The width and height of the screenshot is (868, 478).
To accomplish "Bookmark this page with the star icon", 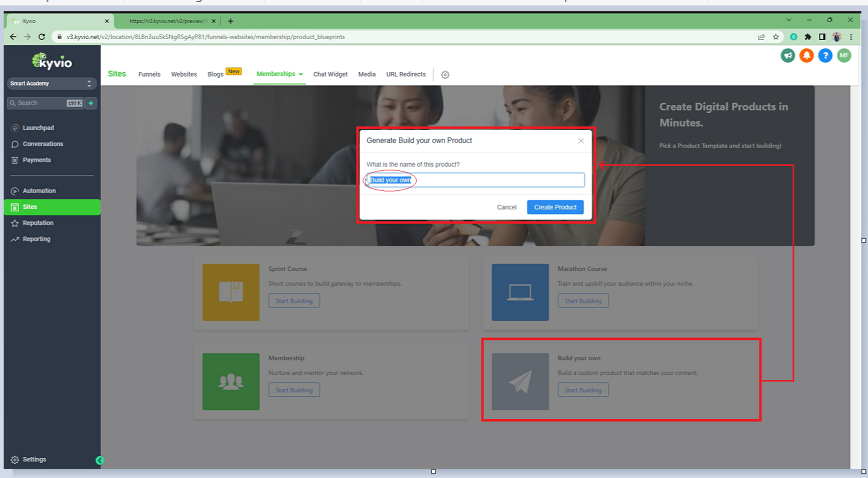I will pos(776,36).
